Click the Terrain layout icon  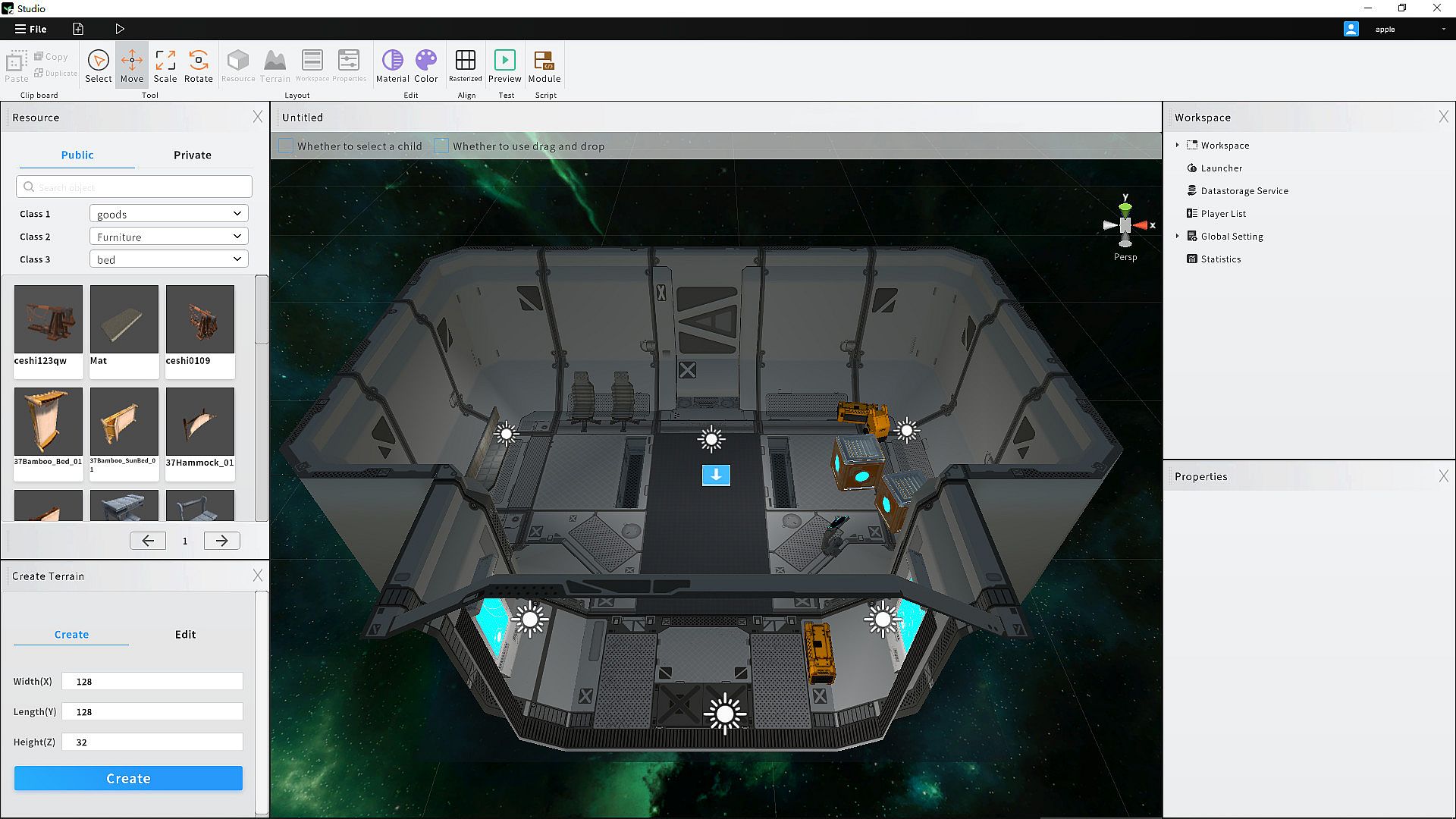pyautogui.click(x=275, y=65)
